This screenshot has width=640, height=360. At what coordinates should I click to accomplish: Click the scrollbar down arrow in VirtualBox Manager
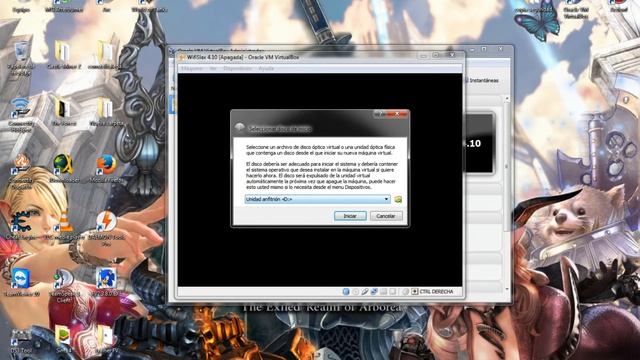507,289
